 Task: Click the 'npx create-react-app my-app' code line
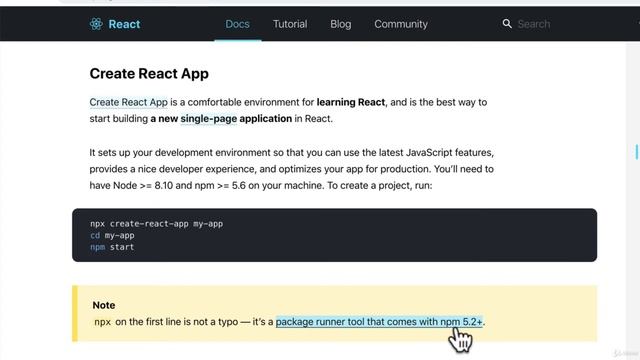(156, 224)
